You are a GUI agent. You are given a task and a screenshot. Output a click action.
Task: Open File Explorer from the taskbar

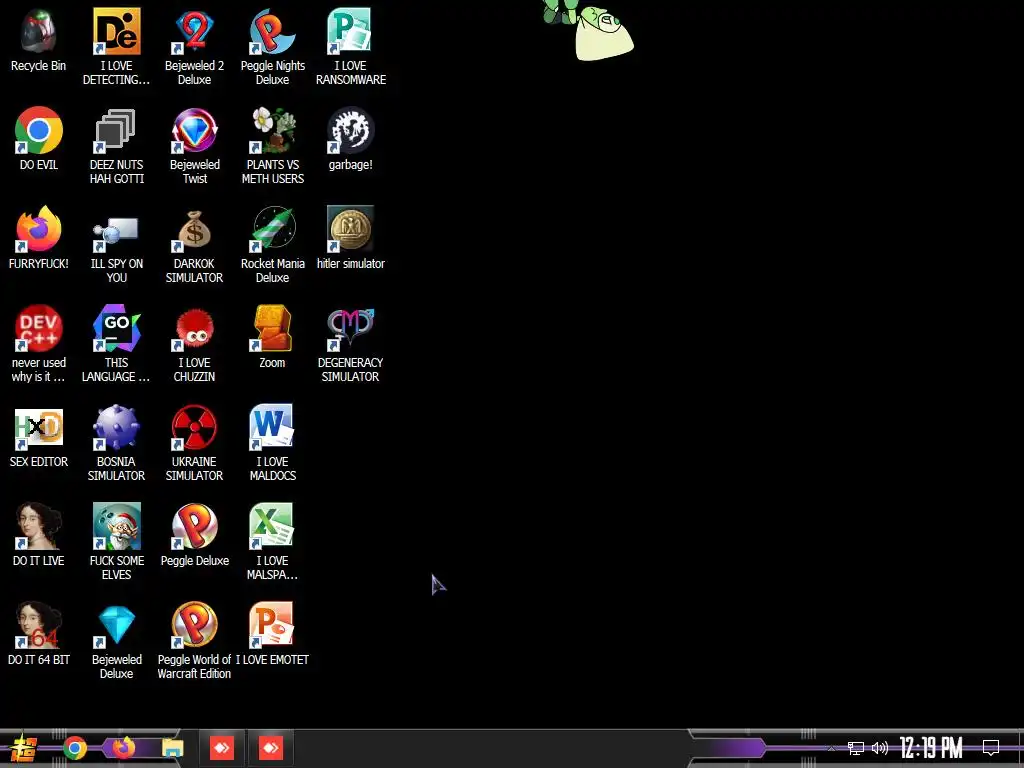coord(172,748)
